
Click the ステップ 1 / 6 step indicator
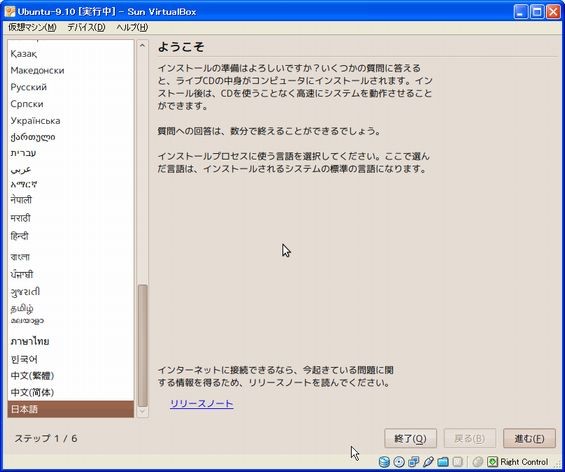point(46,438)
